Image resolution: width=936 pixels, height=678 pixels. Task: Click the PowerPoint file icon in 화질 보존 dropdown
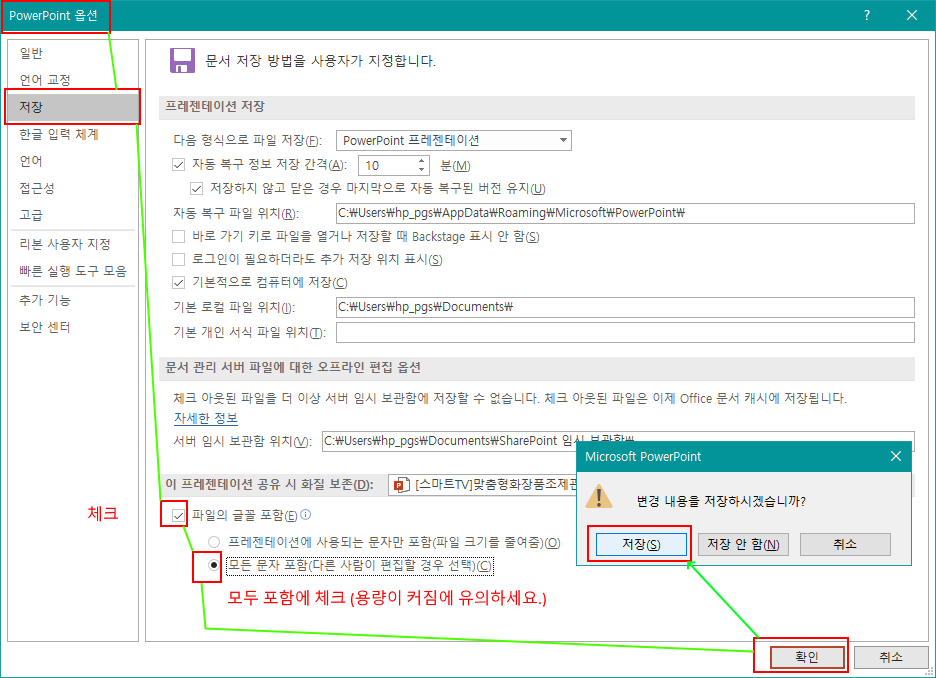point(401,485)
